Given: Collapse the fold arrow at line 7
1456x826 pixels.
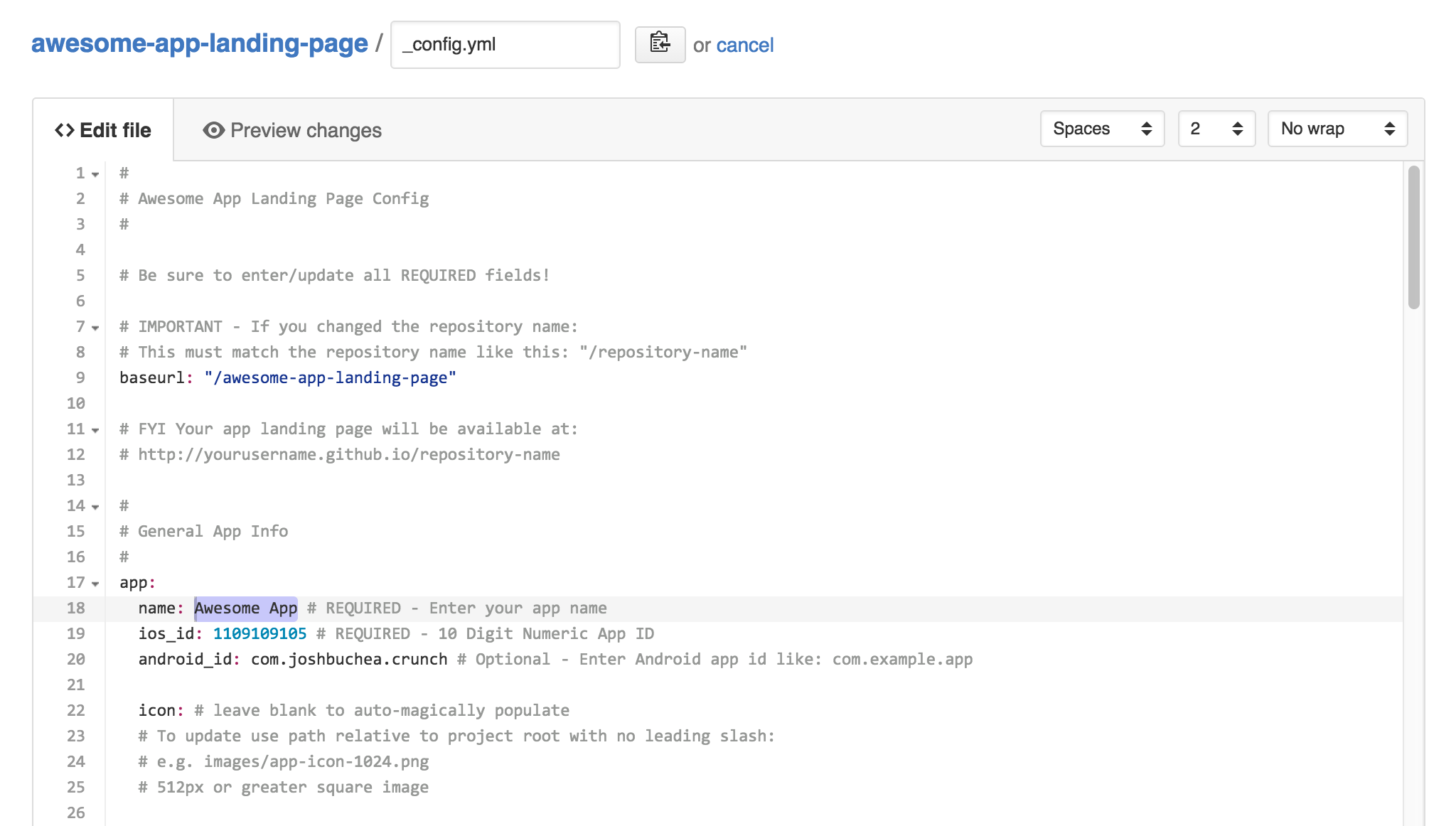Looking at the screenshot, I should (x=95, y=328).
